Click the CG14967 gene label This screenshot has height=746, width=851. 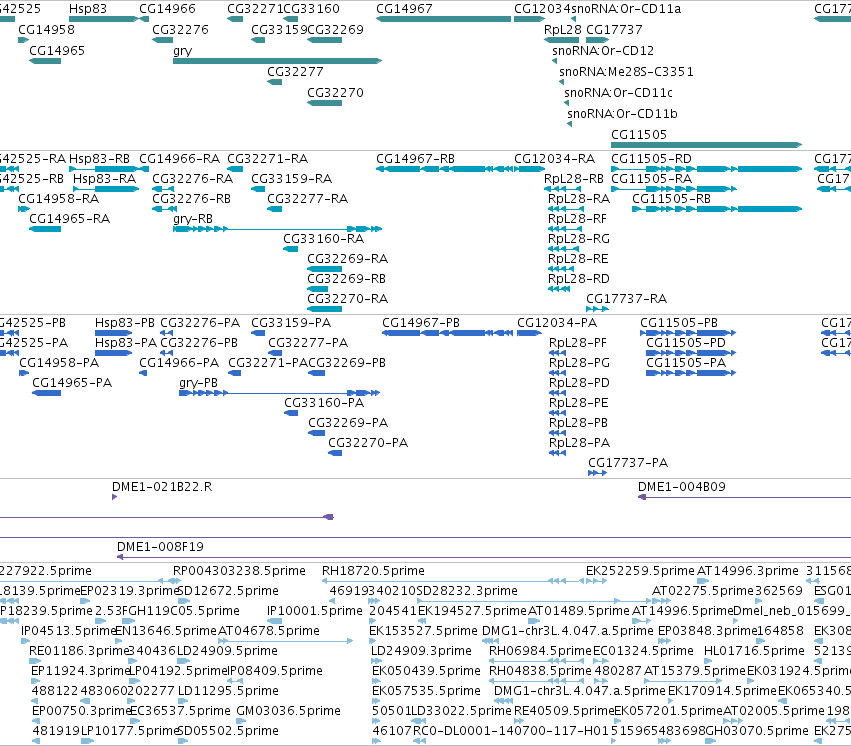[404, 9]
